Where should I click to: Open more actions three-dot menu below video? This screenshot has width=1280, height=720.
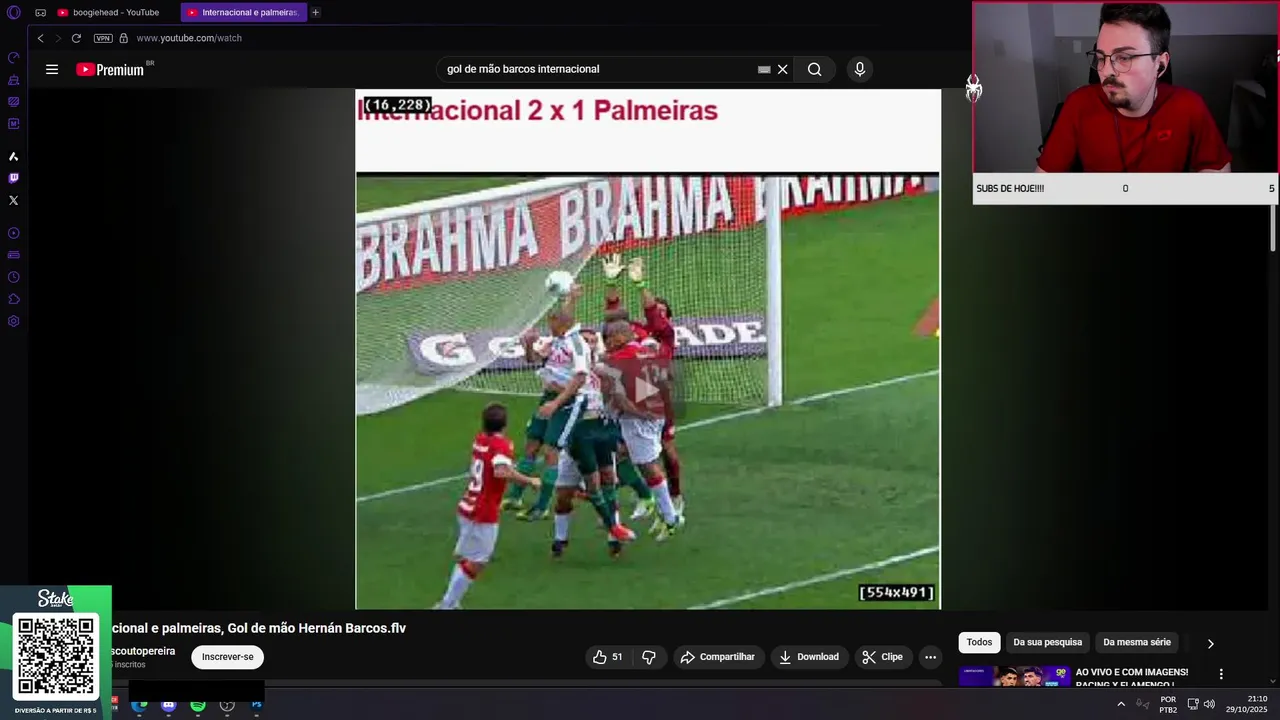[931, 657]
